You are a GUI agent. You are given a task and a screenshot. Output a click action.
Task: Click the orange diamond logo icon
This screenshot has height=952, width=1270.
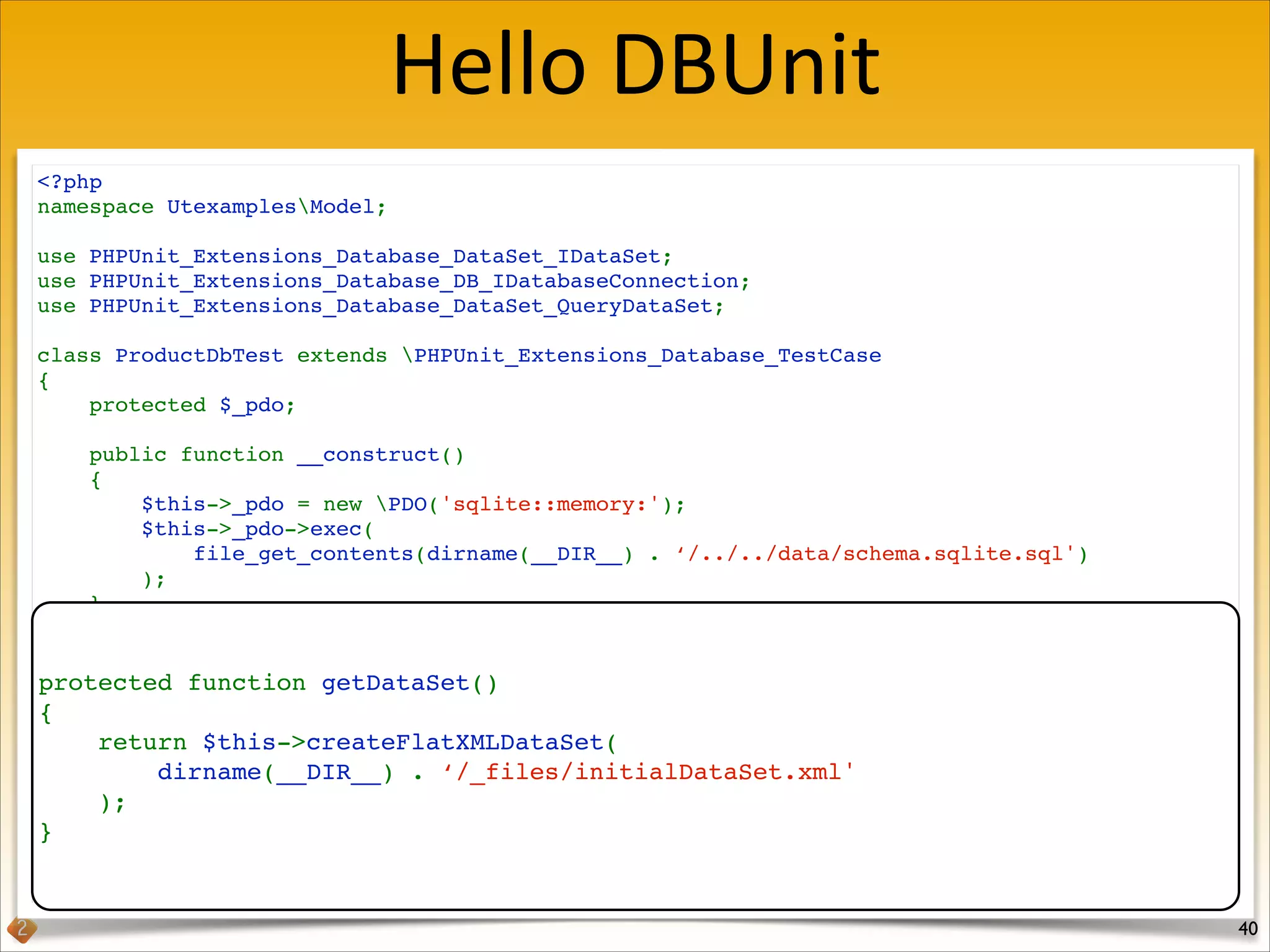[x=22, y=929]
